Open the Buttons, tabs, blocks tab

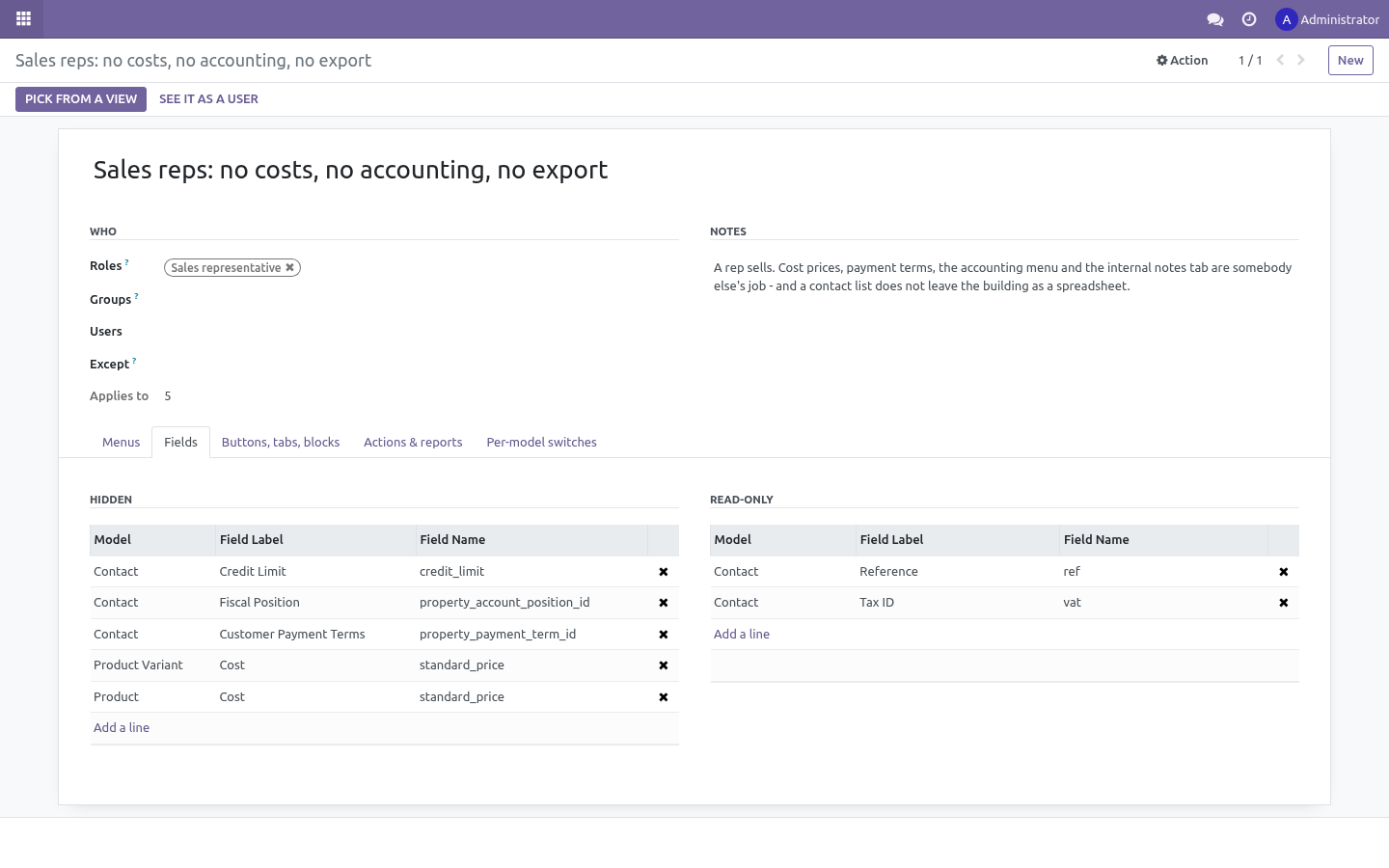(281, 443)
